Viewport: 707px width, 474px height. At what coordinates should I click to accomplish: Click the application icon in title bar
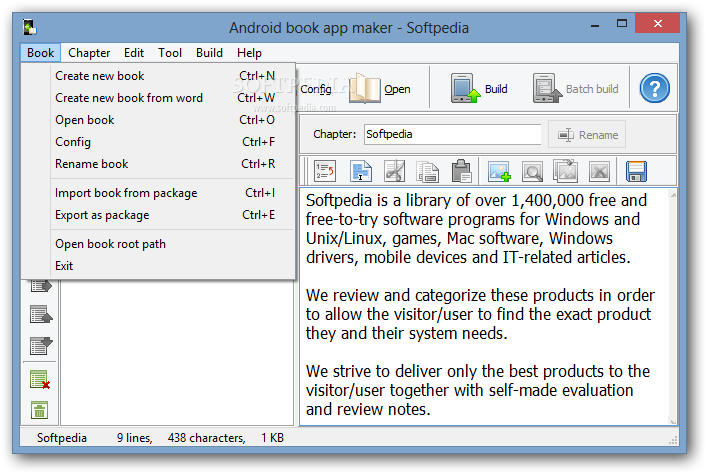[29, 27]
